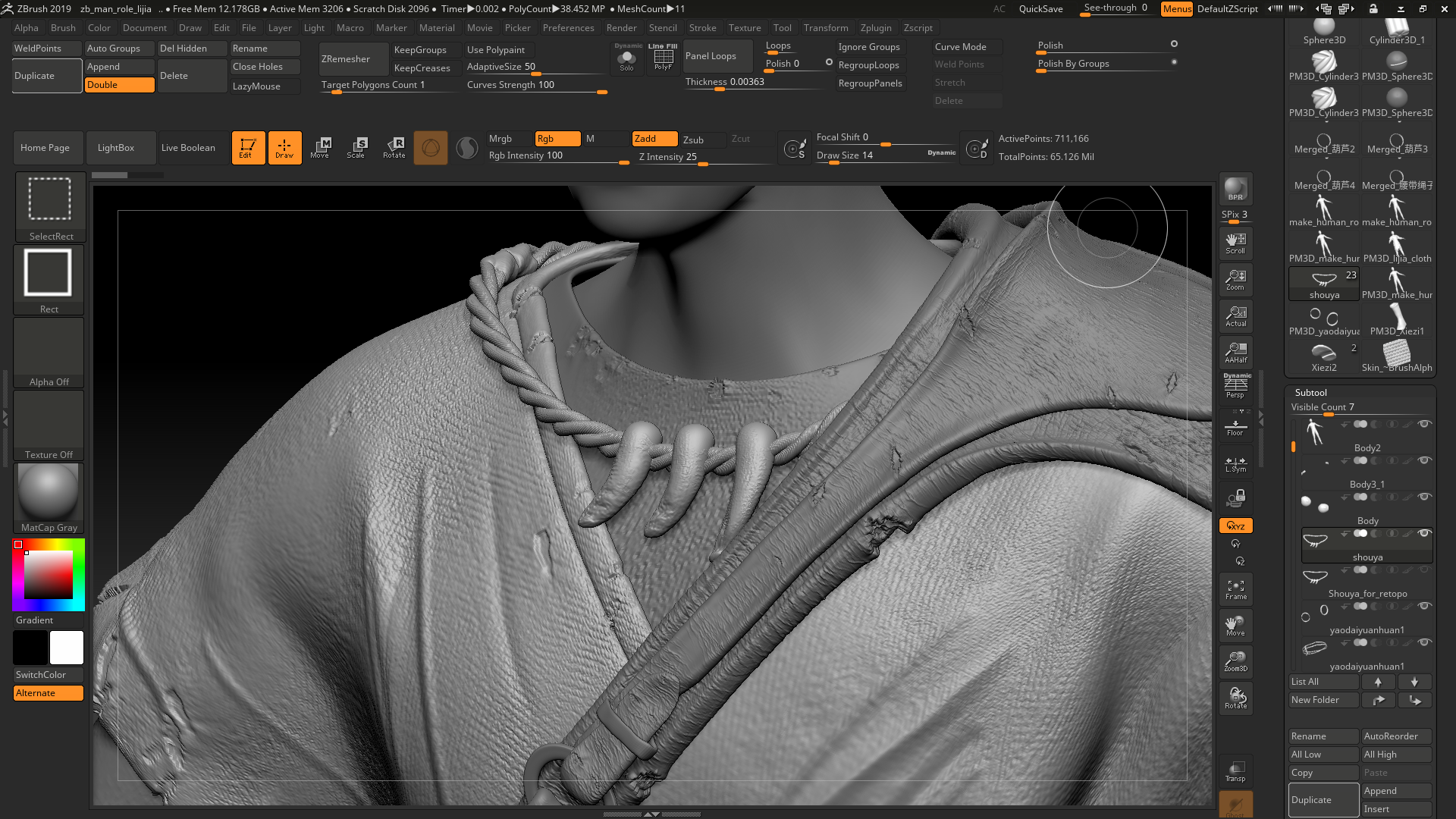This screenshot has width=1456, height=819.
Task: Open the Alpha Off selector
Action: tap(49, 352)
